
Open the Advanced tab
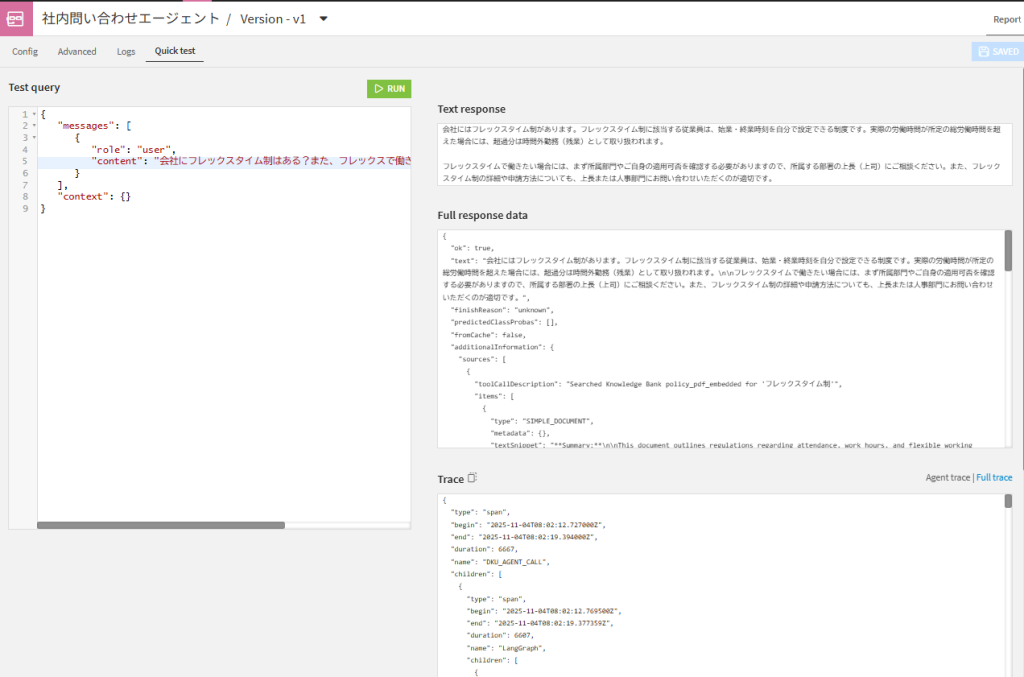(x=77, y=51)
